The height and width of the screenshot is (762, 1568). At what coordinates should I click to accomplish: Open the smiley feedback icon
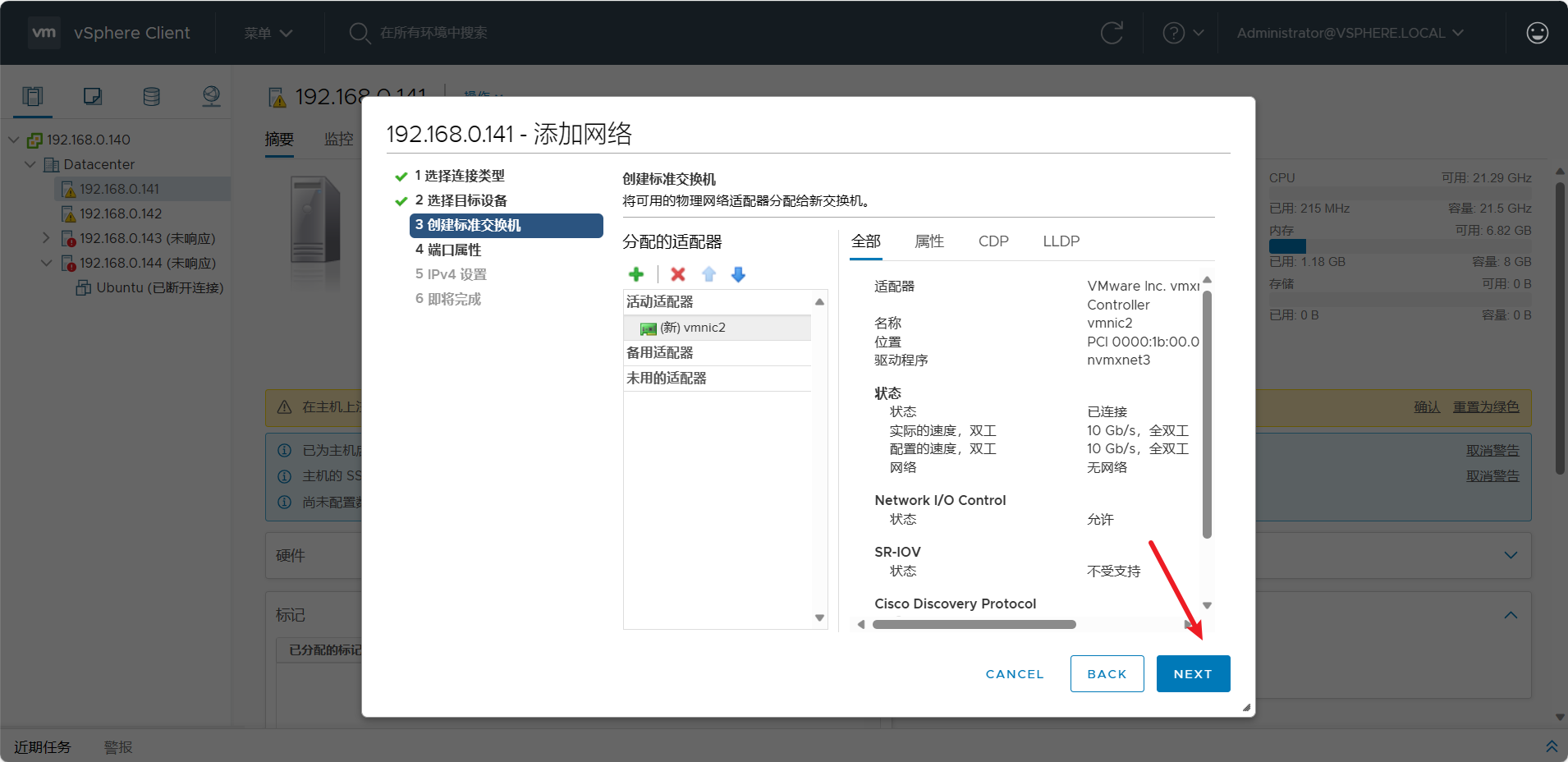tap(1537, 33)
